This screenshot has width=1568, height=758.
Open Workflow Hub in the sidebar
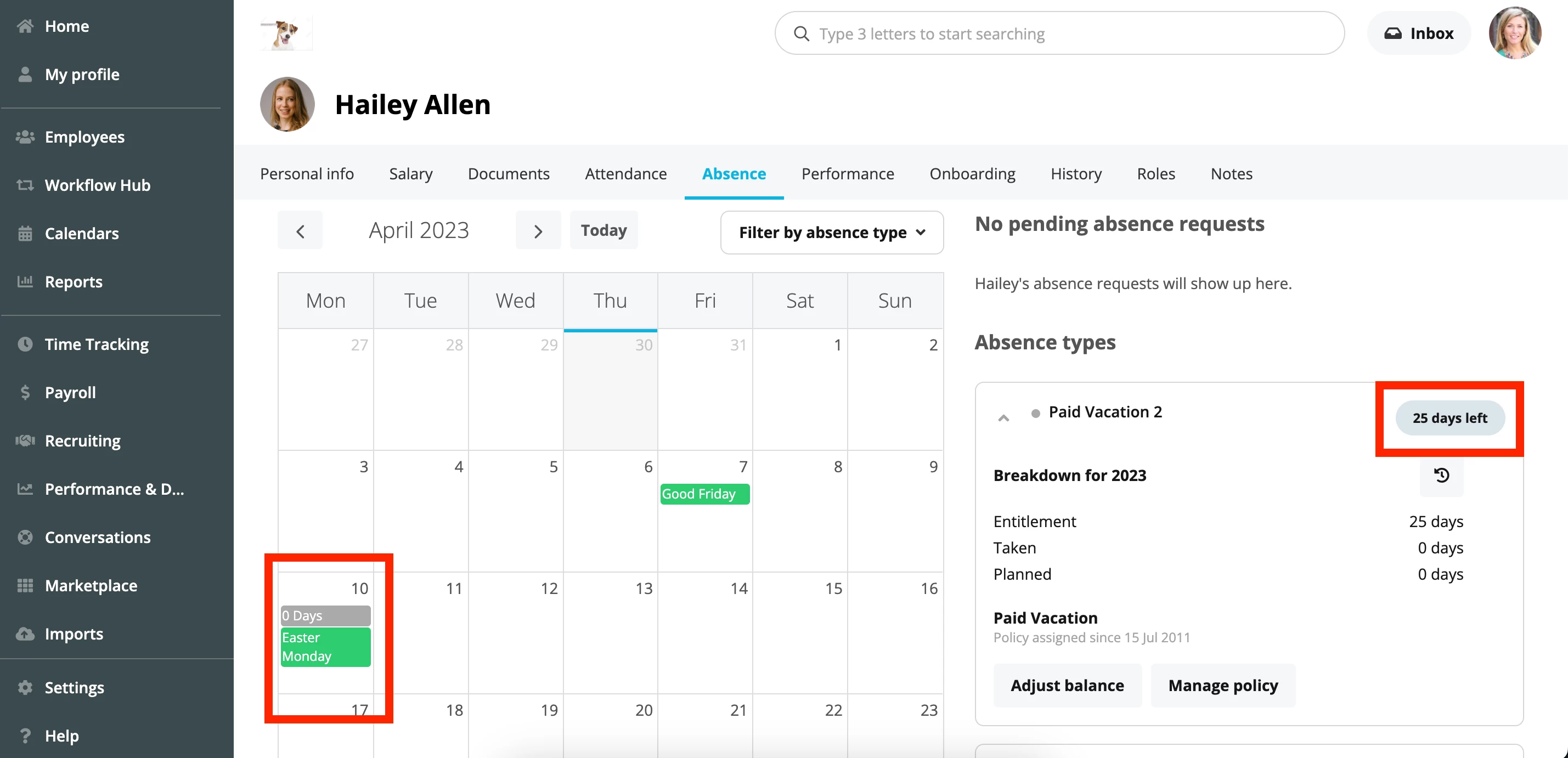[98, 185]
